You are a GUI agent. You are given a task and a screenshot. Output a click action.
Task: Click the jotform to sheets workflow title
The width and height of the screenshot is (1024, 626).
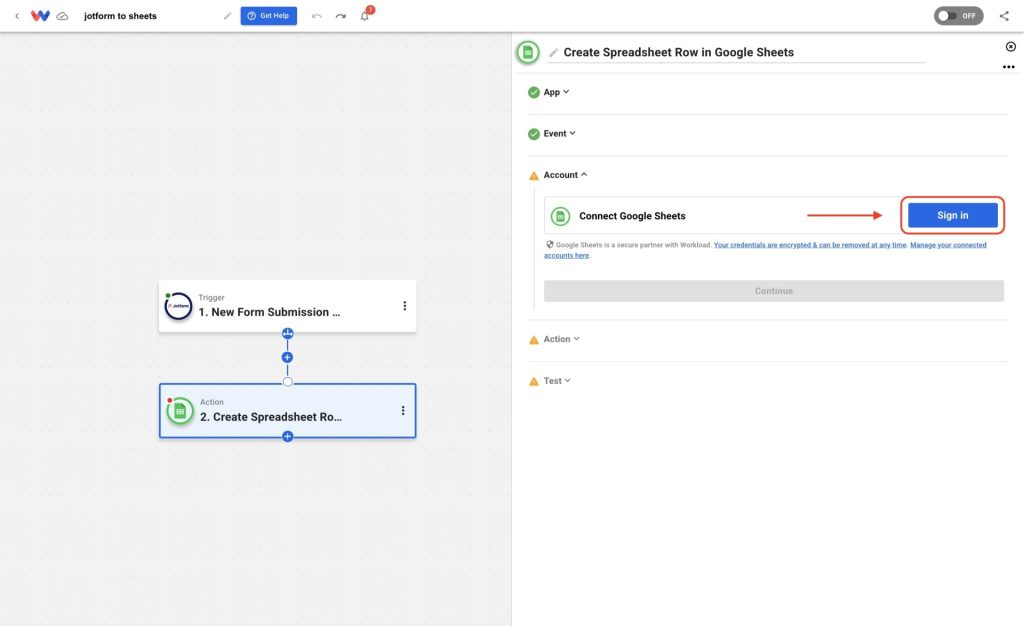pos(120,16)
